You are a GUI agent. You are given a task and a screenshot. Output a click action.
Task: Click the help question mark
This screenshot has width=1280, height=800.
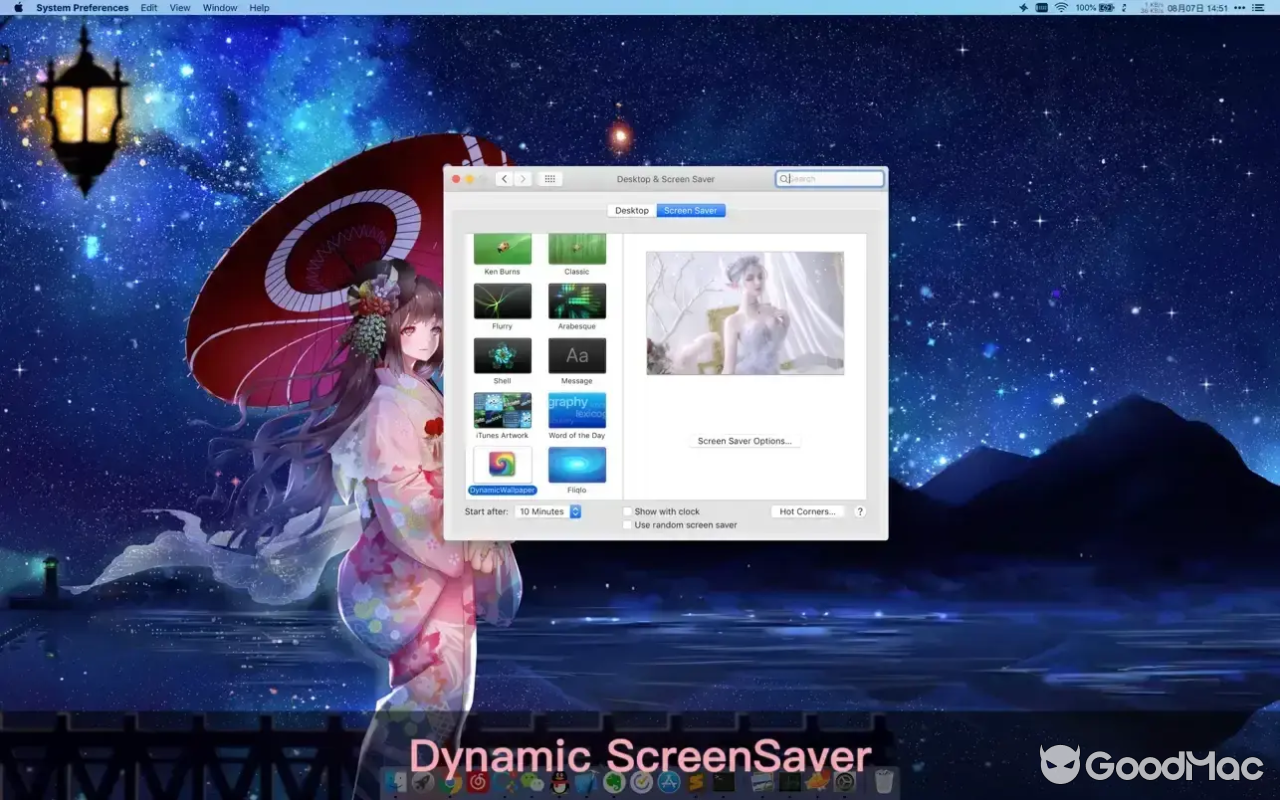[860, 511]
